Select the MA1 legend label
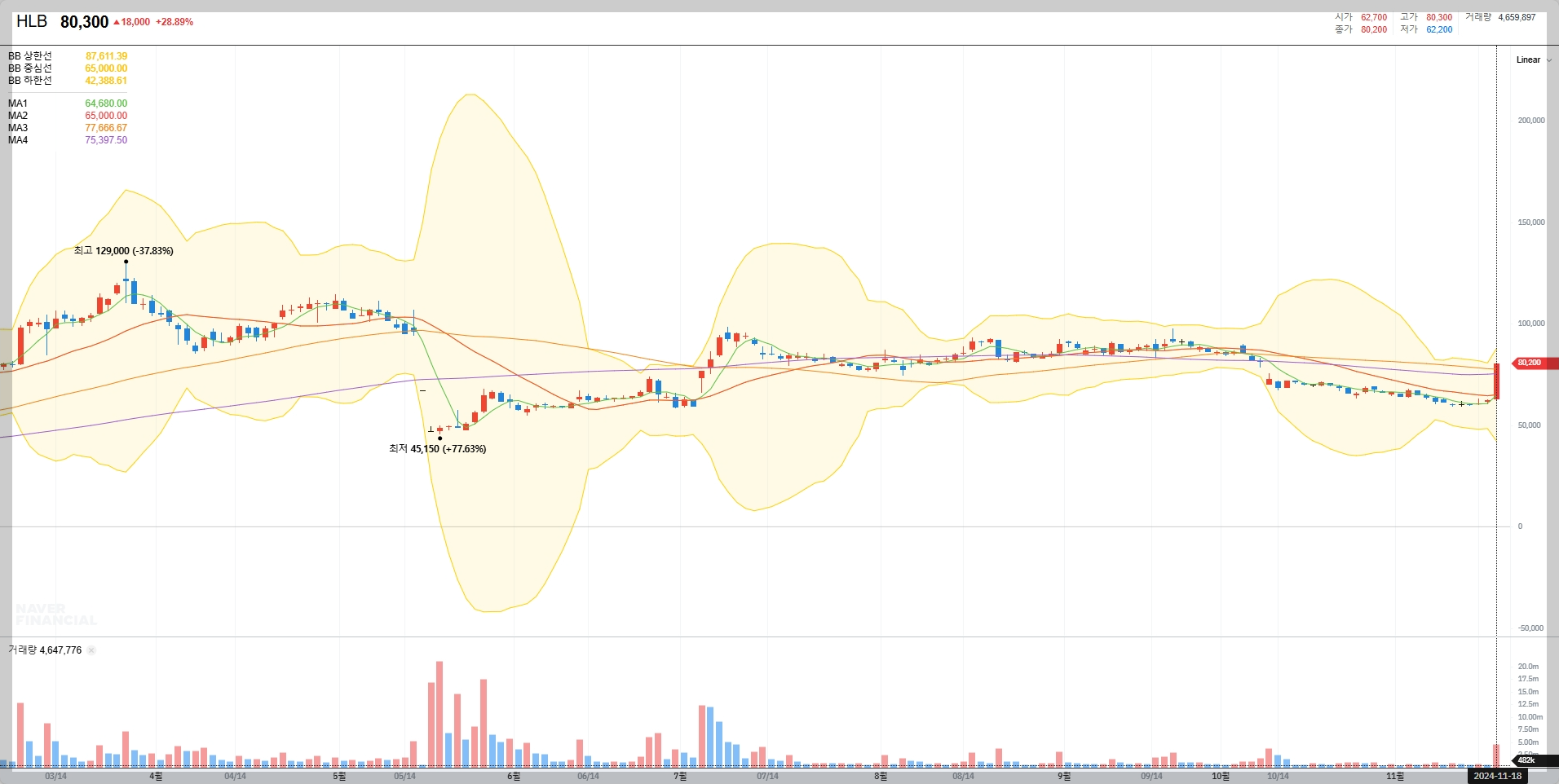1559x784 pixels. pyautogui.click(x=18, y=104)
